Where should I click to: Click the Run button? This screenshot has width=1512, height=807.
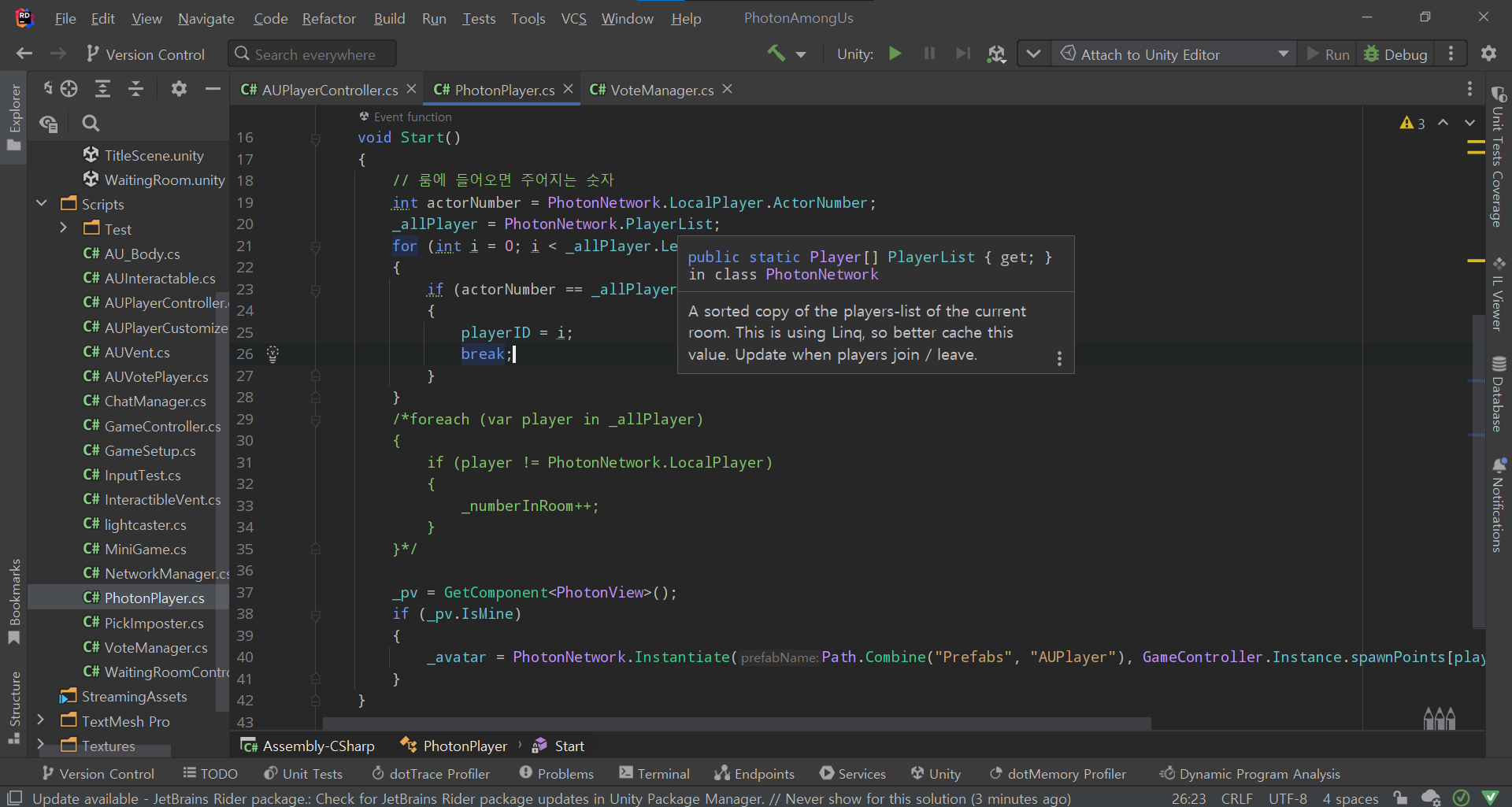pos(1328,54)
